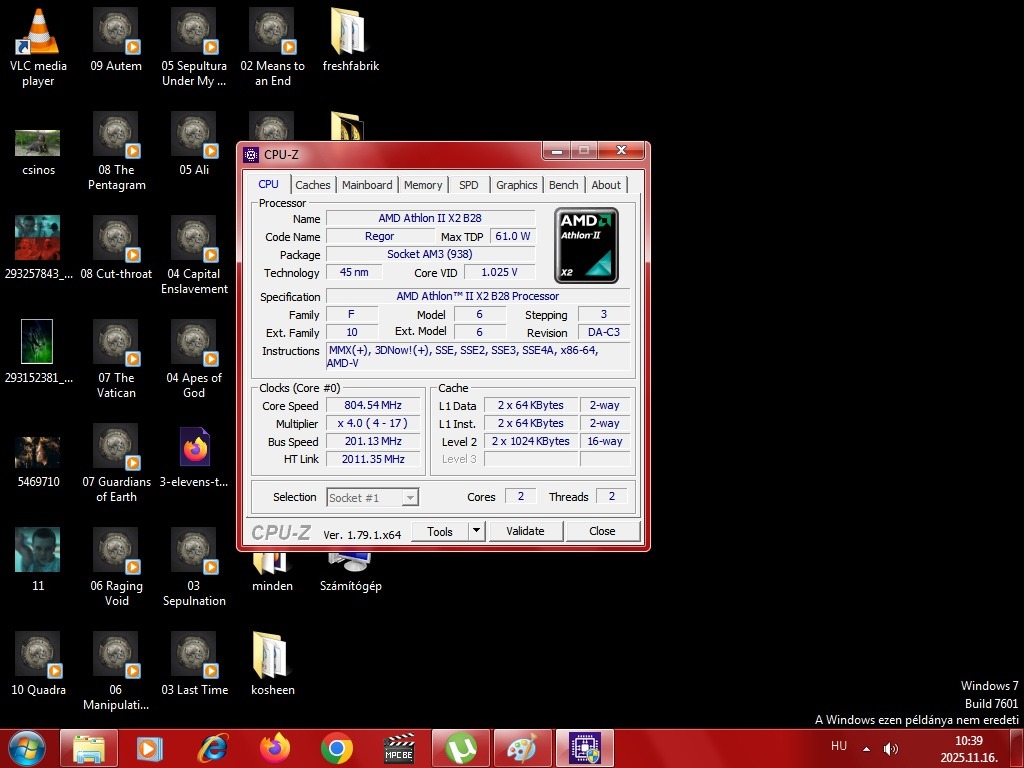Click the HU language indicator in tray
The width and height of the screenshot is (1024, 768).
tap(839, 746)
